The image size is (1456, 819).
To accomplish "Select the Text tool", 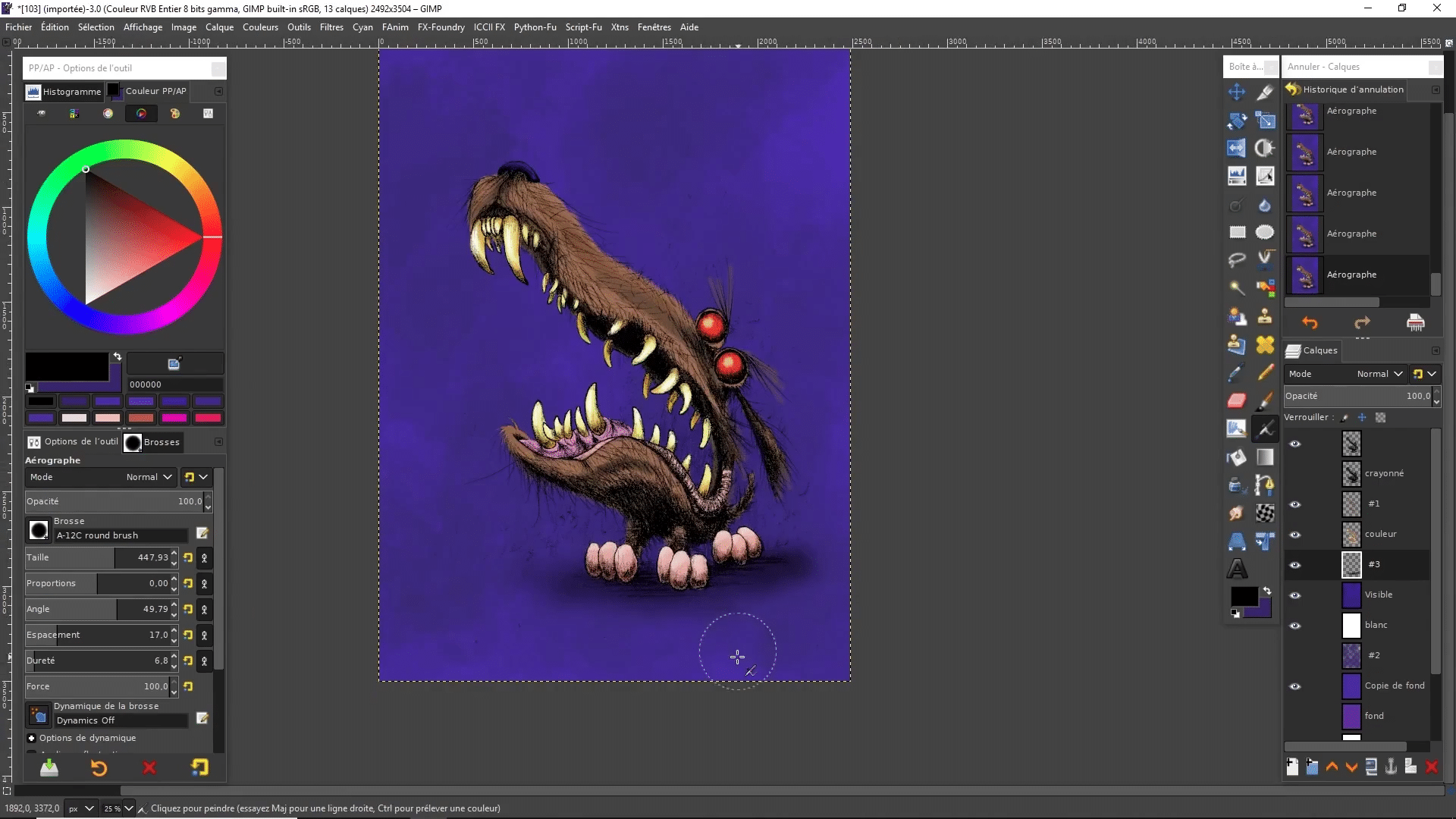I will tap(1237, 569).
